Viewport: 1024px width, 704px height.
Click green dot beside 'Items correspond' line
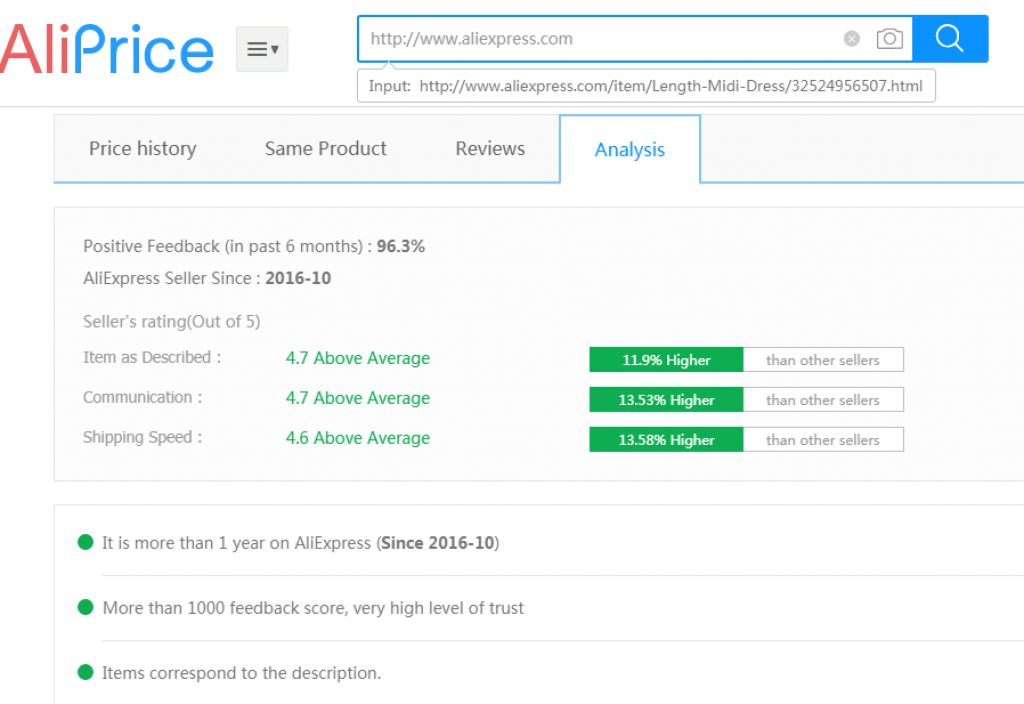[85, 672]
